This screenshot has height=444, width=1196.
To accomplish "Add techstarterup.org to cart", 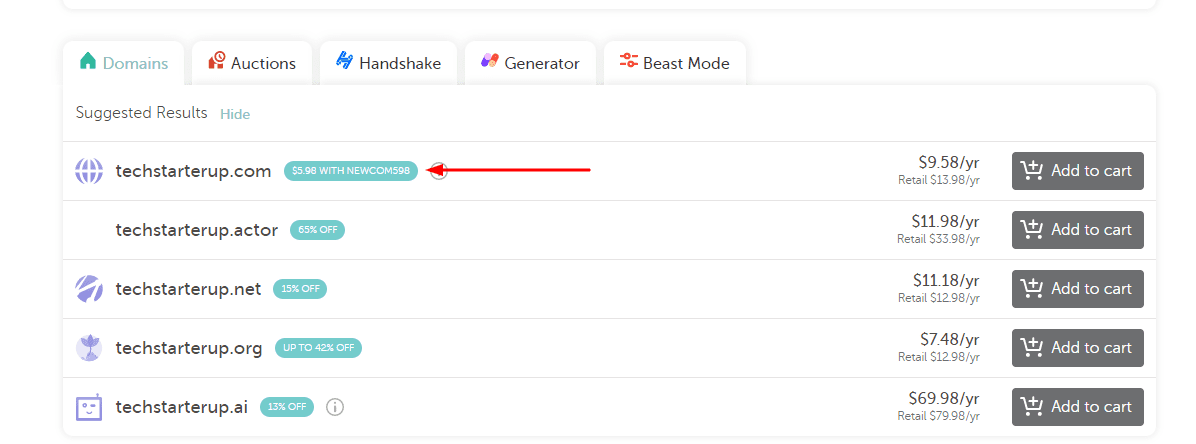I will 1078,348.
